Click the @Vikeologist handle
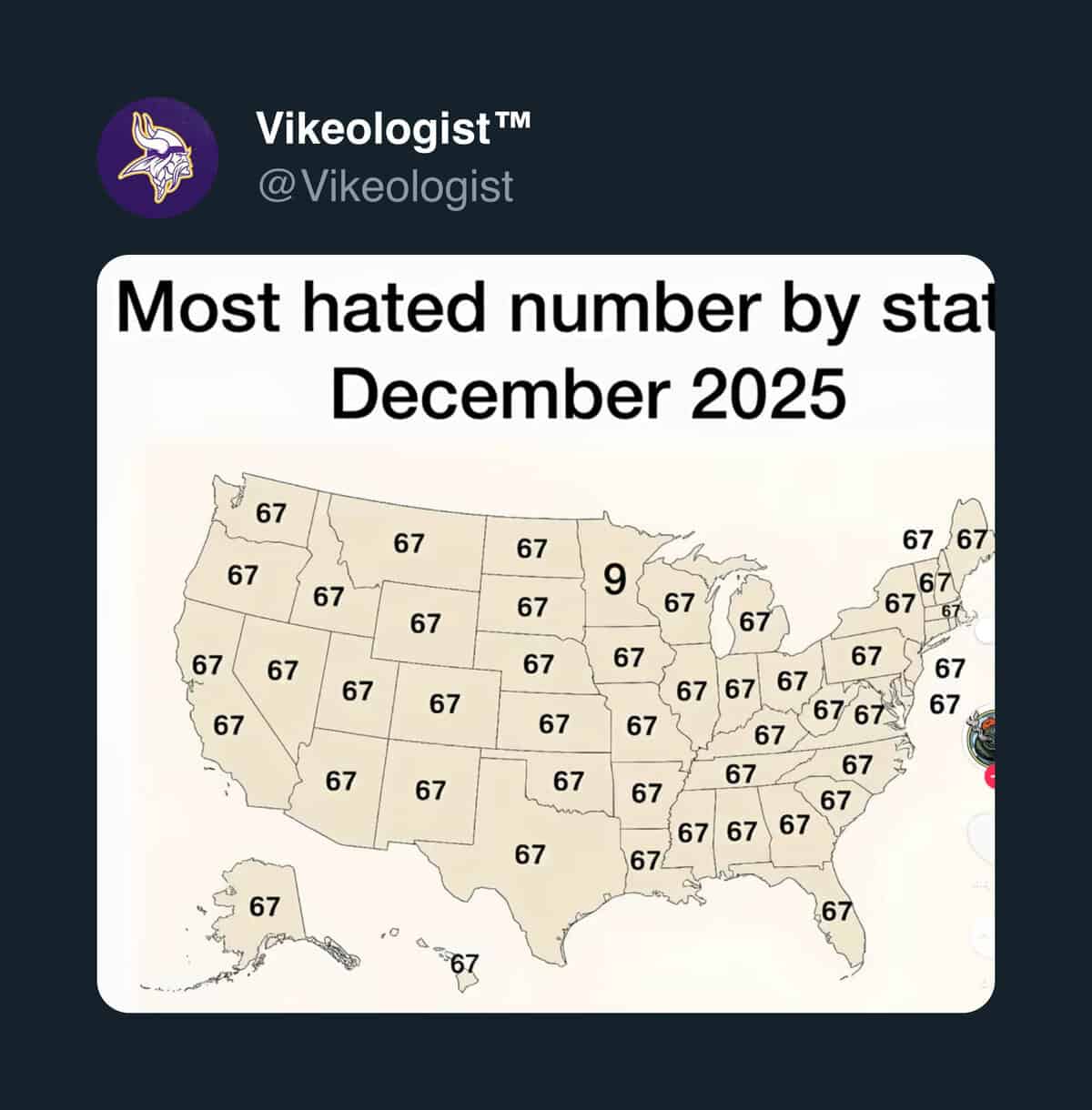This screenshot has height=1110, width=1092. [386, 187]
